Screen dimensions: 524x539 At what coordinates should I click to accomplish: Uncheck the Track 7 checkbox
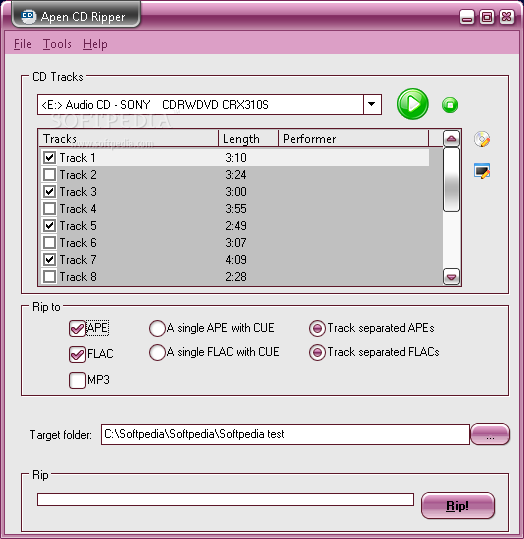point(50,260)
